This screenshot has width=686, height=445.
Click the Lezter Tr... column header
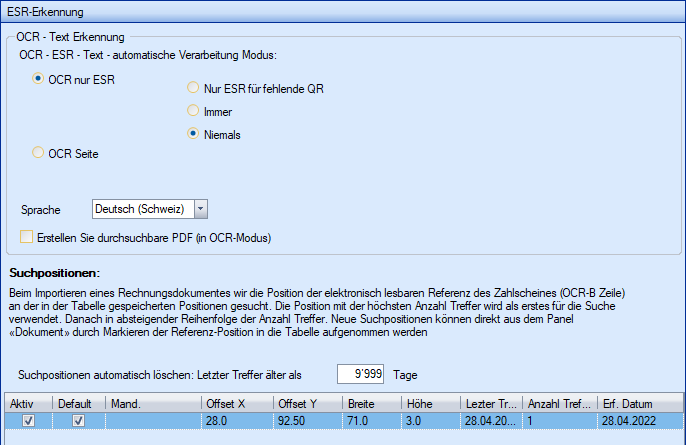[x=492, y=403]
